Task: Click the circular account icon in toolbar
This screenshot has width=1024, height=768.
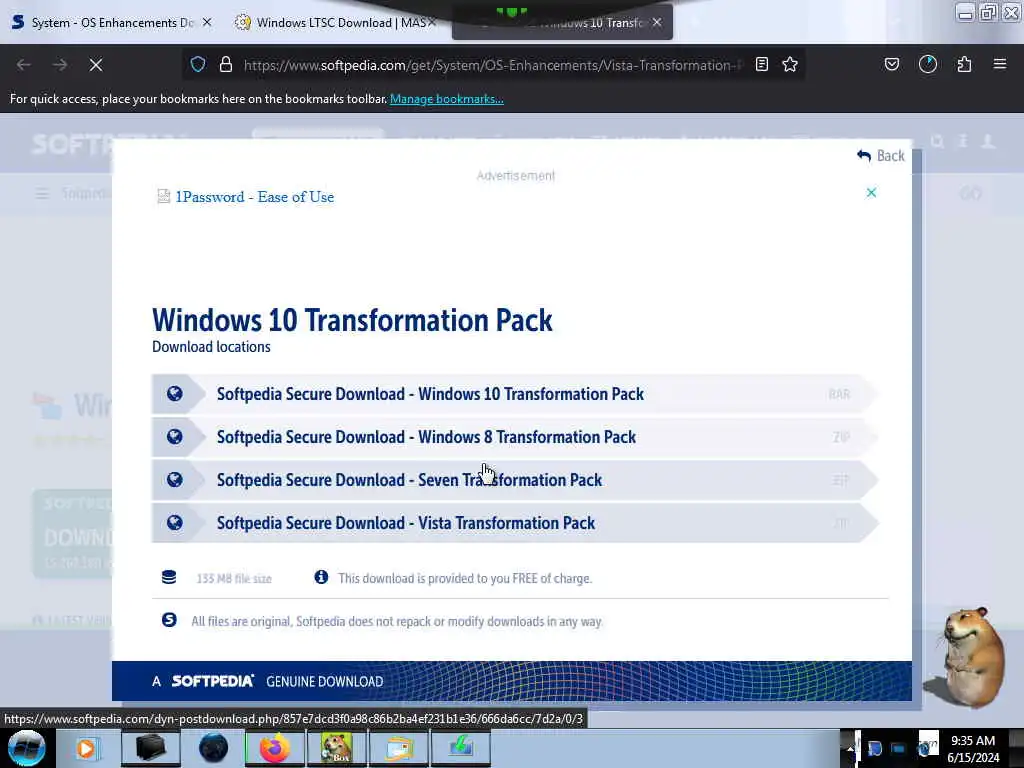Action: click(928, 64)
